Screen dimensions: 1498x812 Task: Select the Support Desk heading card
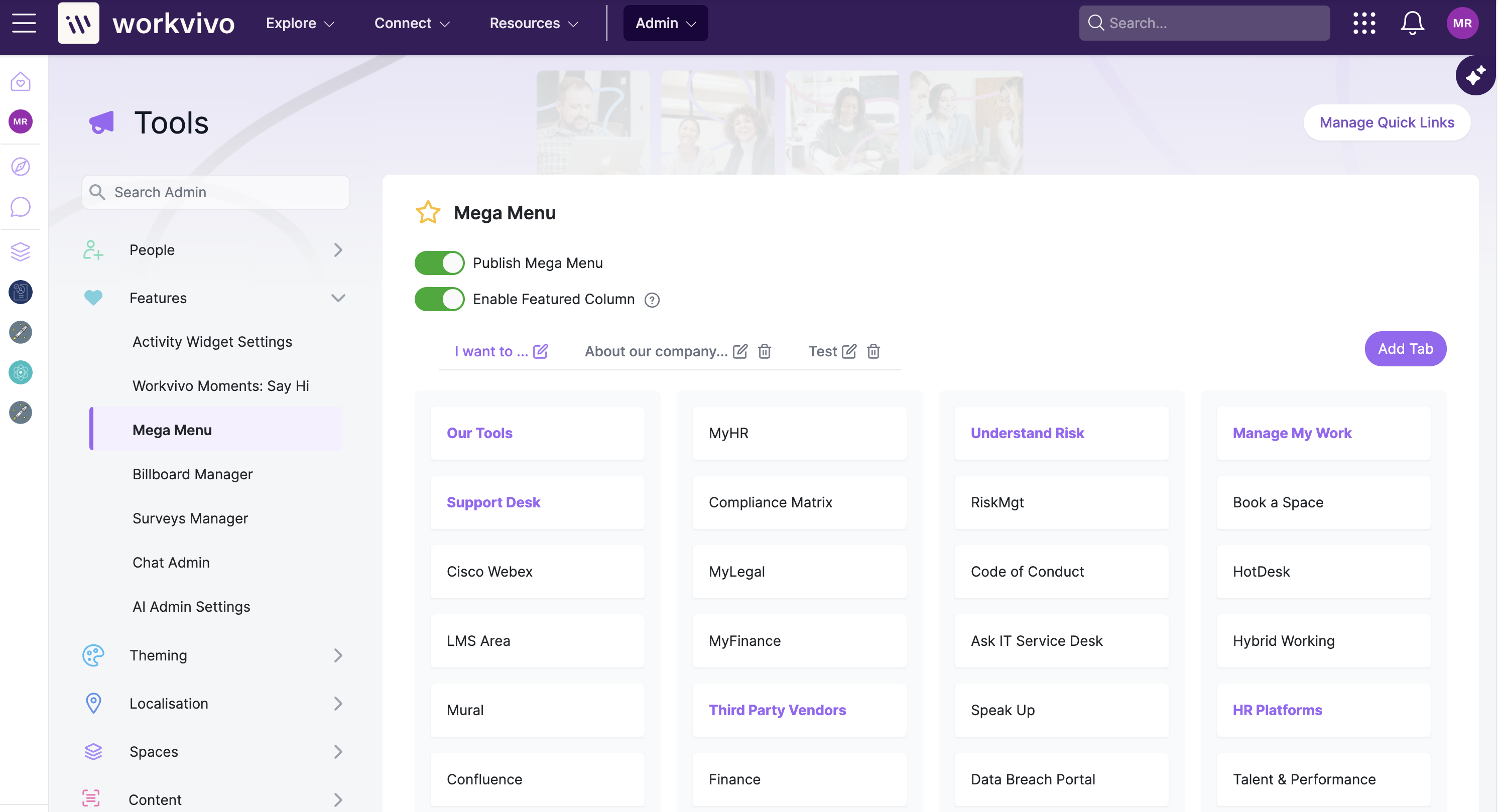[537, 502]
